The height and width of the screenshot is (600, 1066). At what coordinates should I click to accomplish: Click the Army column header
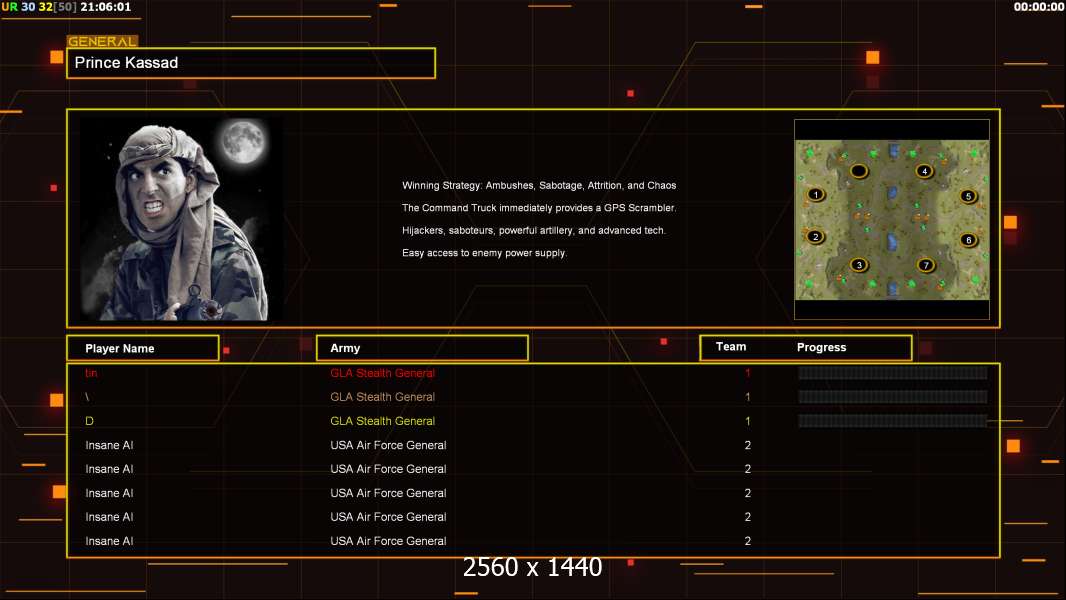[x=422, y=348]
